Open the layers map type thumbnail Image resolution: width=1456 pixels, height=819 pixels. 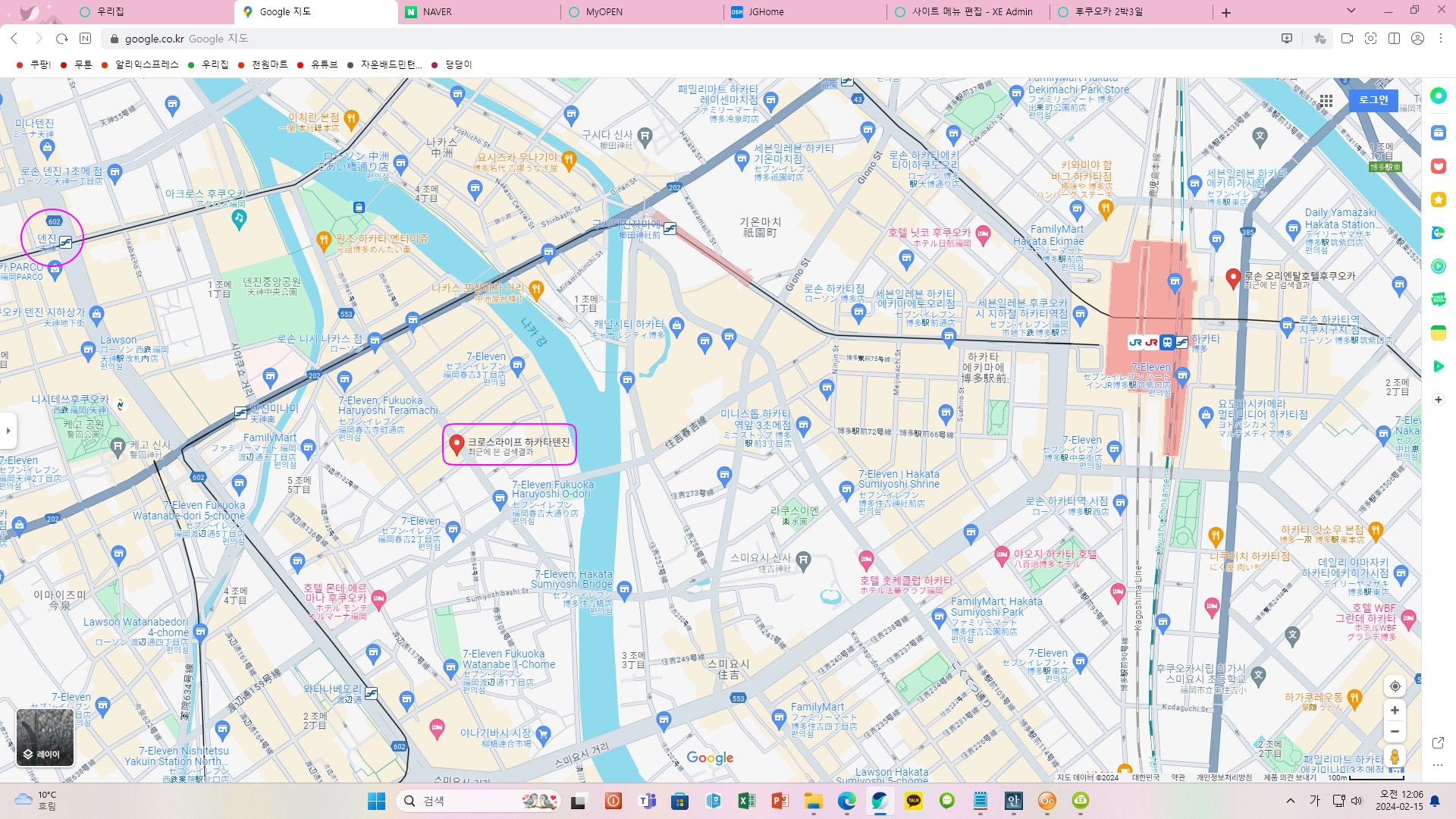pos(45,737)
